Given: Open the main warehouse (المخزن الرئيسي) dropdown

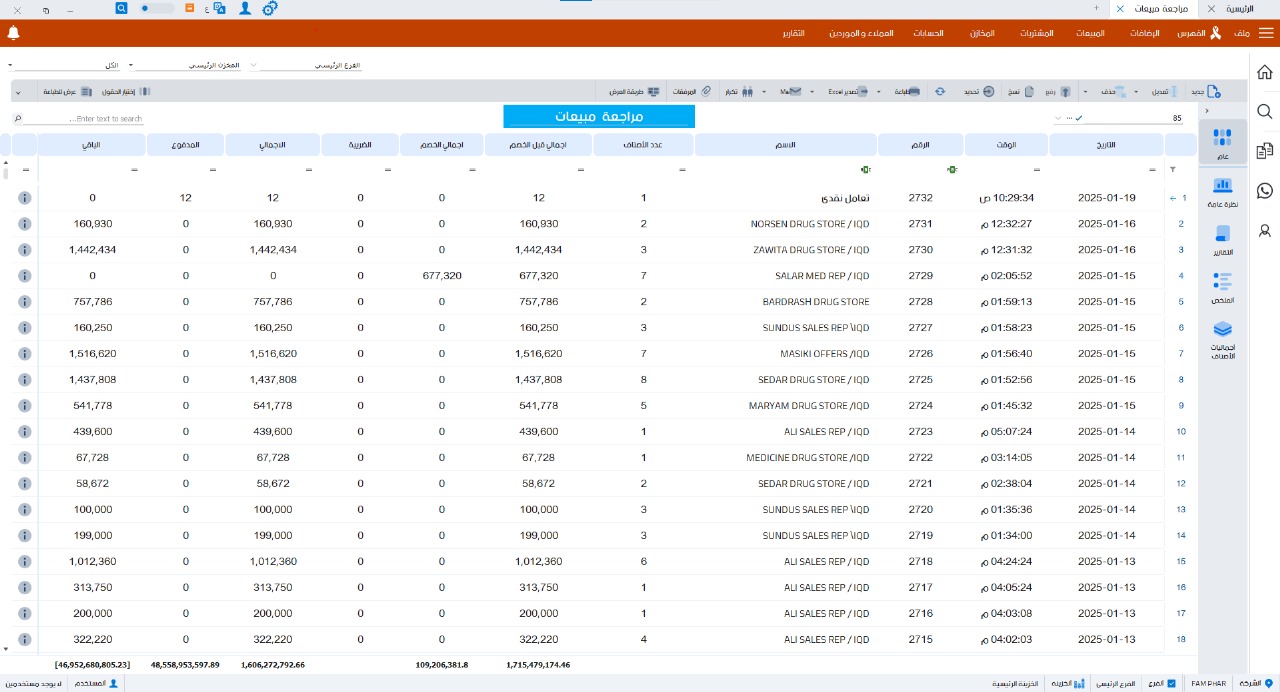Looking at the screenshot, I should pos(131,65).
